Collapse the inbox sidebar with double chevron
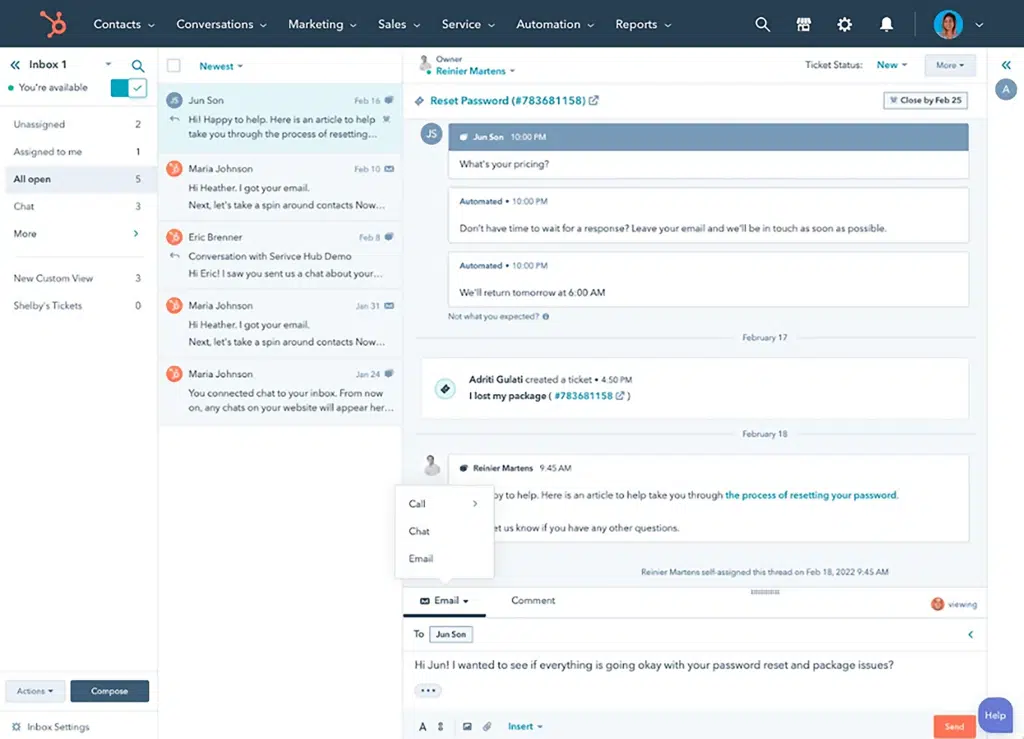The image size is (1024, 739). click(15, 65)
